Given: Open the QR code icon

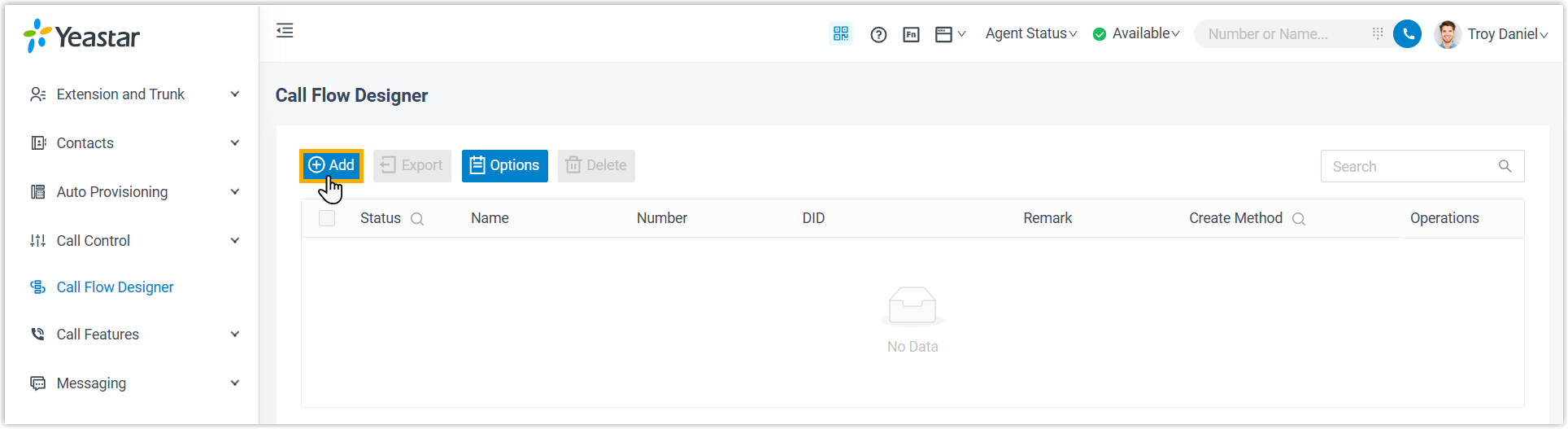Looking at the screenshot, I should click(x=840, y=33).
